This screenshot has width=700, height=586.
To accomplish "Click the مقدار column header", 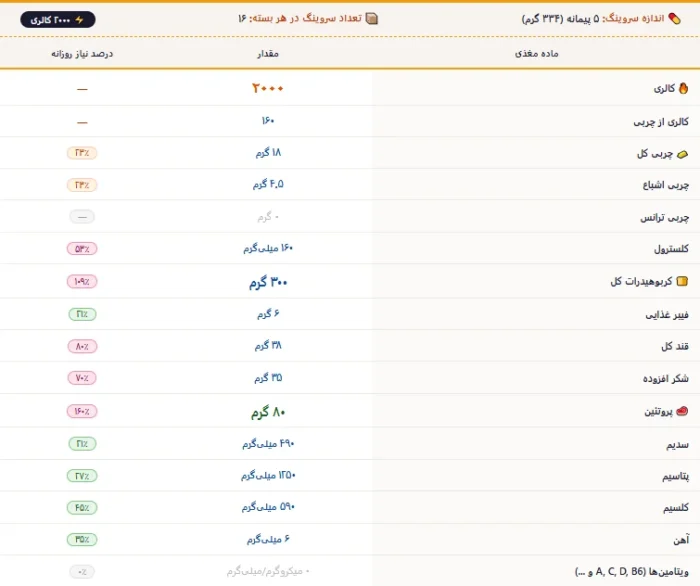I will coord(268,54).
